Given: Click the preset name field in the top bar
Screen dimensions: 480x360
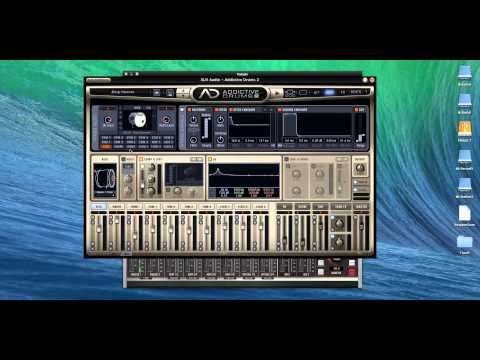Looking at the screenshot, I should point(123,92).
